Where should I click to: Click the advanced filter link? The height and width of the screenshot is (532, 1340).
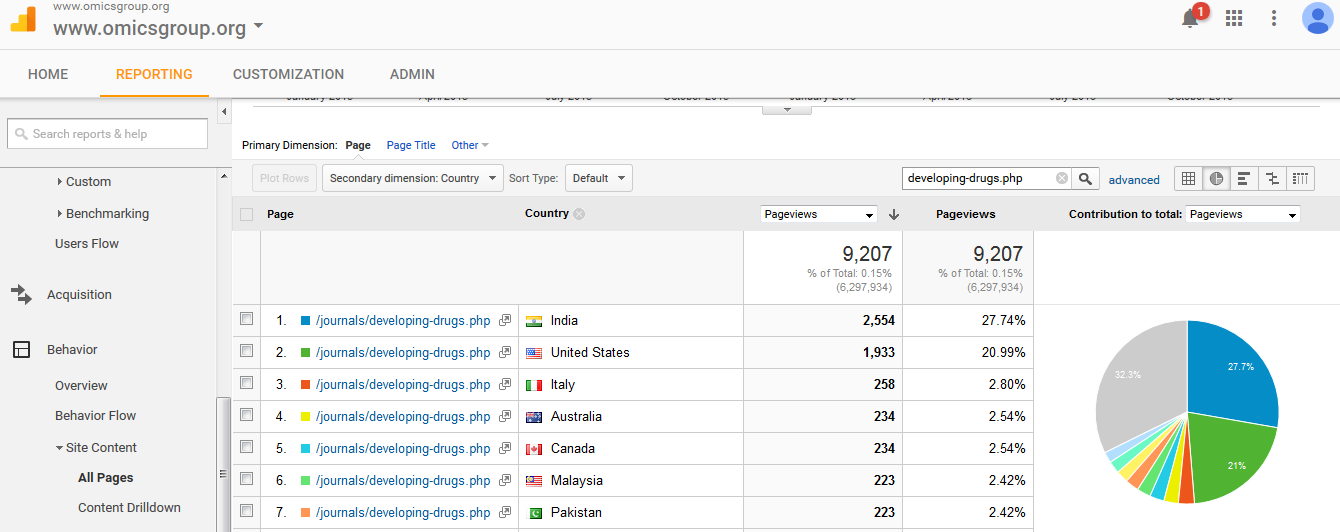click(x=1134, y=180)
